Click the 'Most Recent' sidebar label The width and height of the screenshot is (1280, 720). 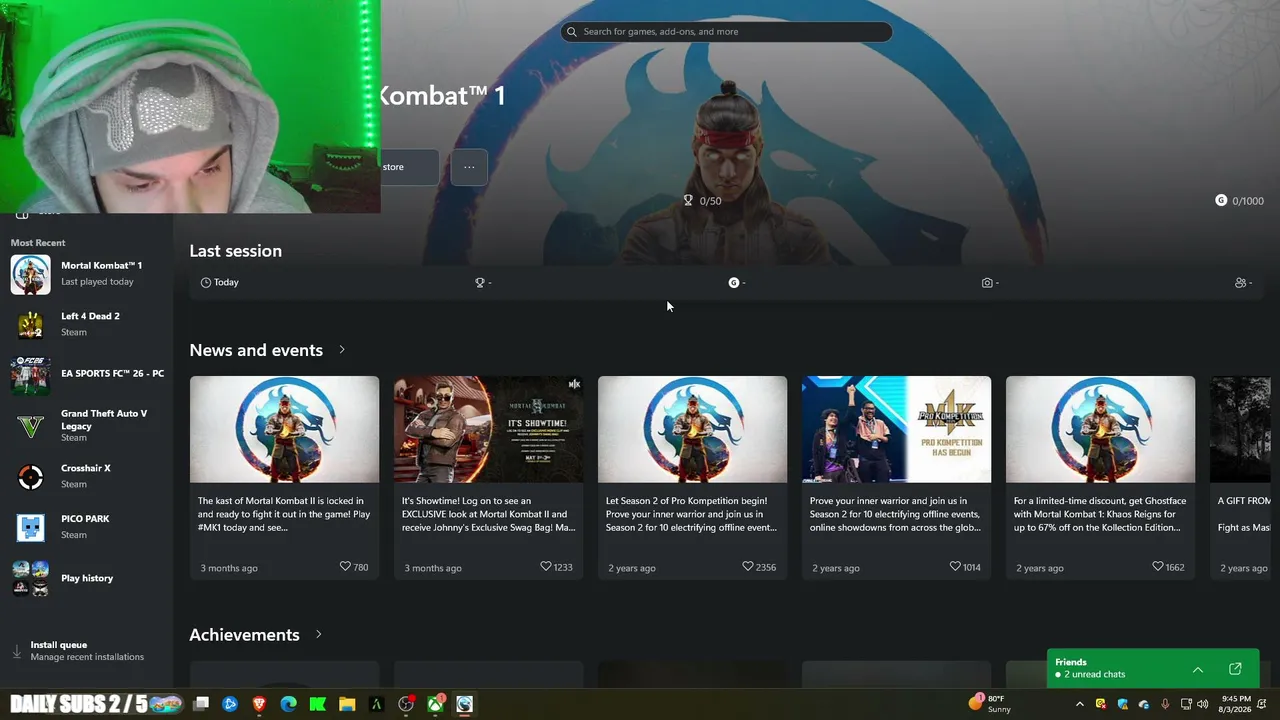point(38,243)
